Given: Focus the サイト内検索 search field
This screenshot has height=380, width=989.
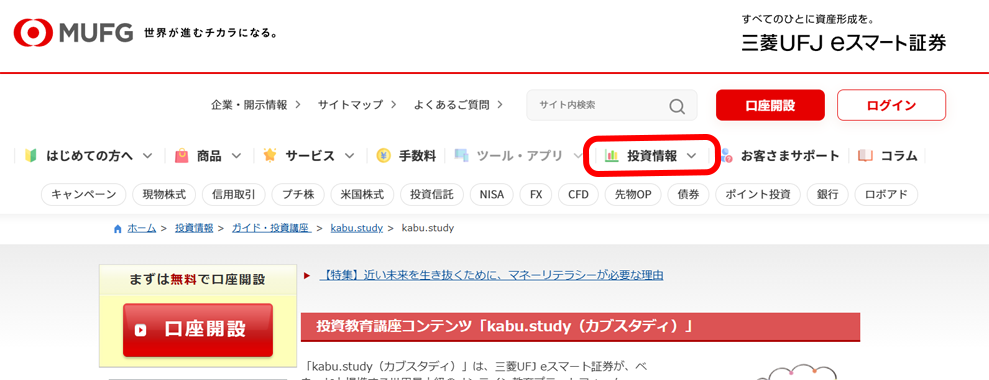Looking at the screenshot, I should (x=612, y=105).
